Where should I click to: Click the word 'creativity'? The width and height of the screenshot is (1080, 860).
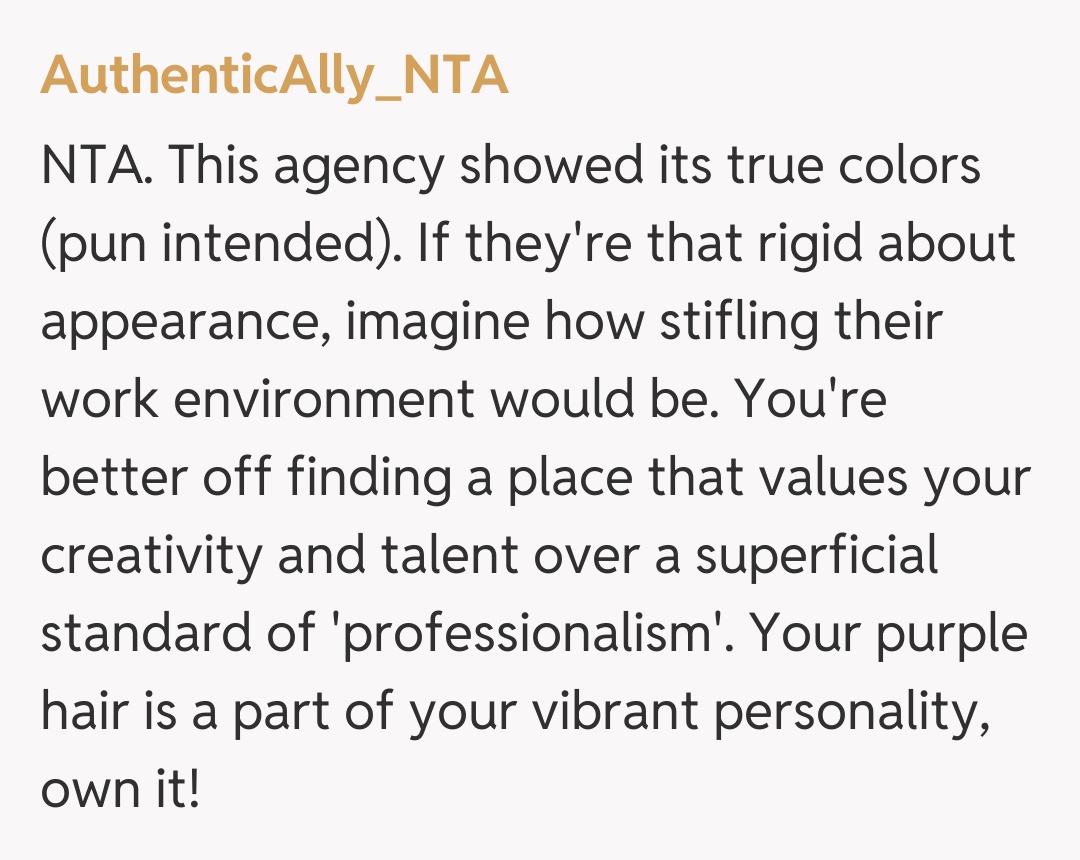click(x=150, y=555)
